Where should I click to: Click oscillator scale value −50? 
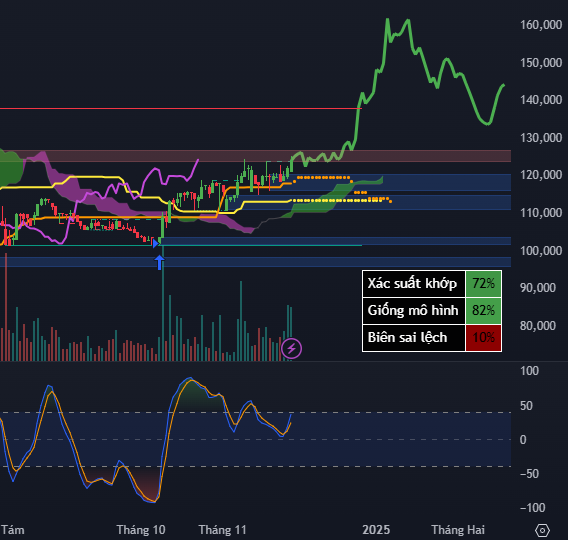coord(529,474)
